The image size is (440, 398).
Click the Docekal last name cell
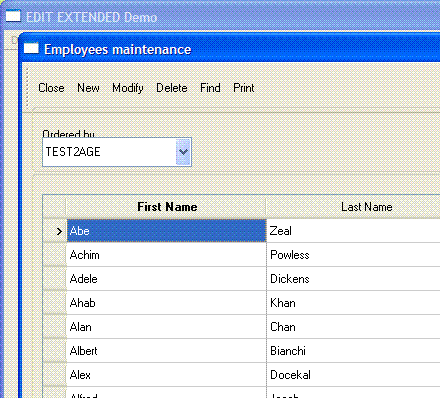[x=353, y=375]
